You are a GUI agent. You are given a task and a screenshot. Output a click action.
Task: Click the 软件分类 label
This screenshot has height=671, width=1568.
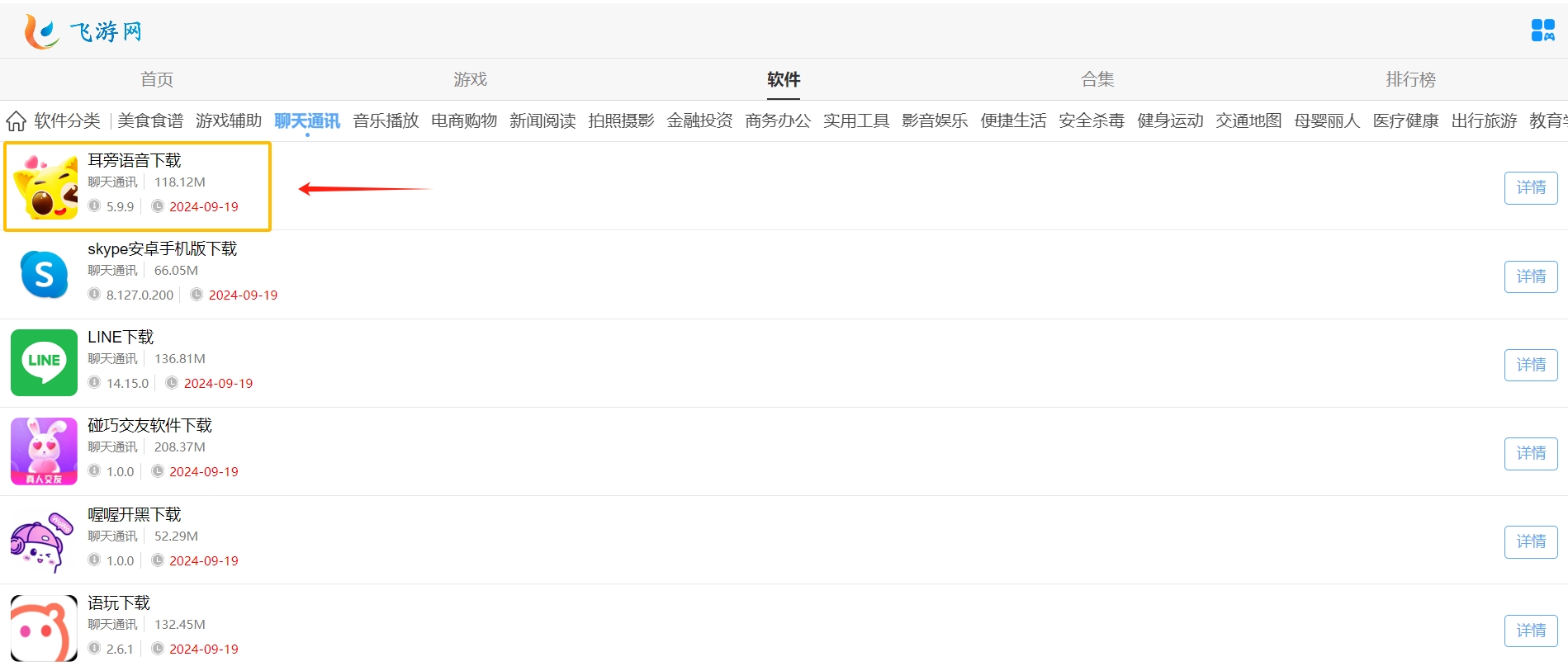pyautogui.click(x=67, y=120)
